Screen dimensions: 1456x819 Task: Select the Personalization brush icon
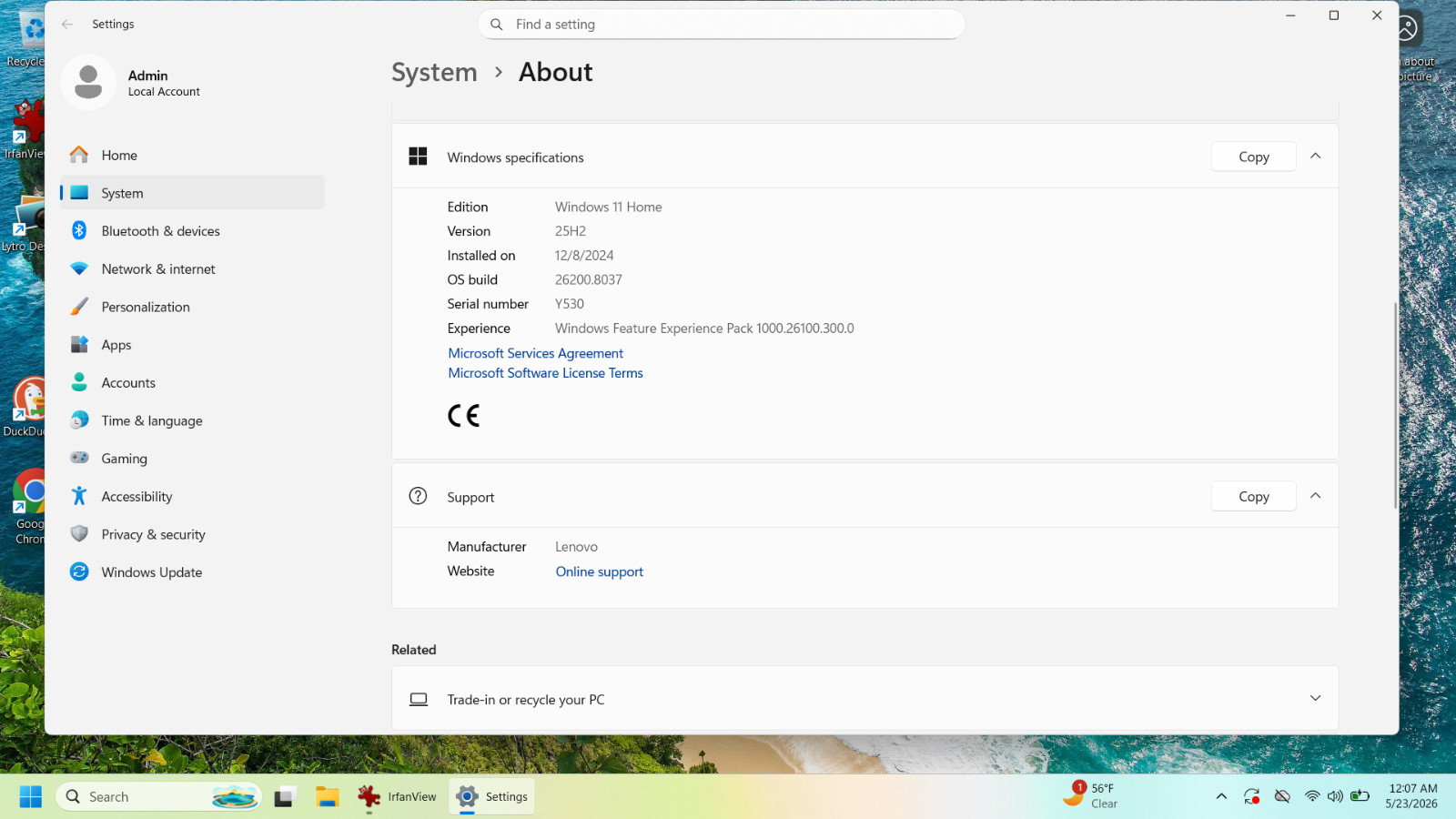click(x=80, y=307)
